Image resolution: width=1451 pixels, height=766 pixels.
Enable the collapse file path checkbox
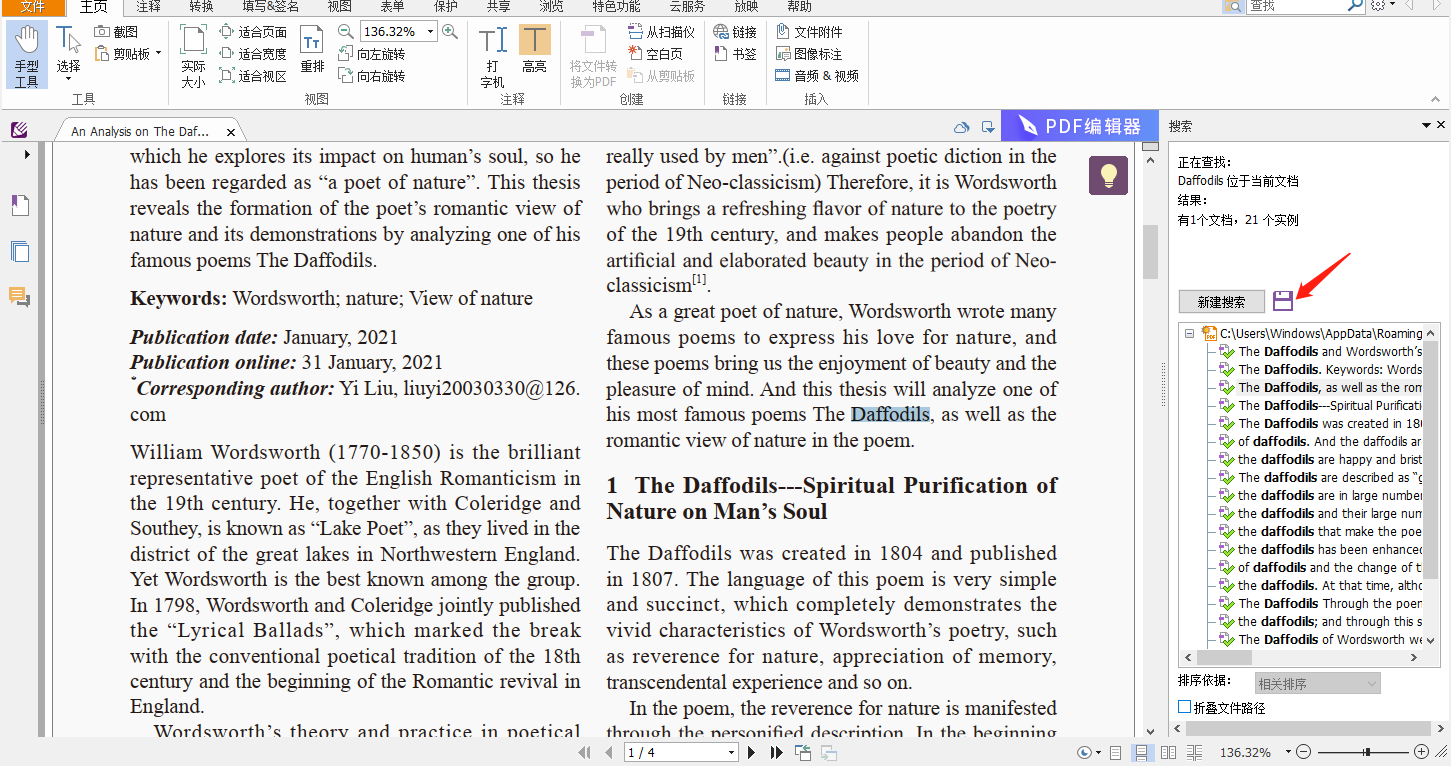pos(1185,707)
